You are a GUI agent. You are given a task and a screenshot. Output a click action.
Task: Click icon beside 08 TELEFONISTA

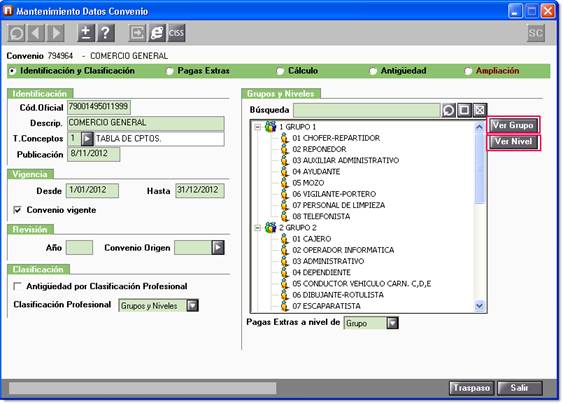(x=285, y=216)
